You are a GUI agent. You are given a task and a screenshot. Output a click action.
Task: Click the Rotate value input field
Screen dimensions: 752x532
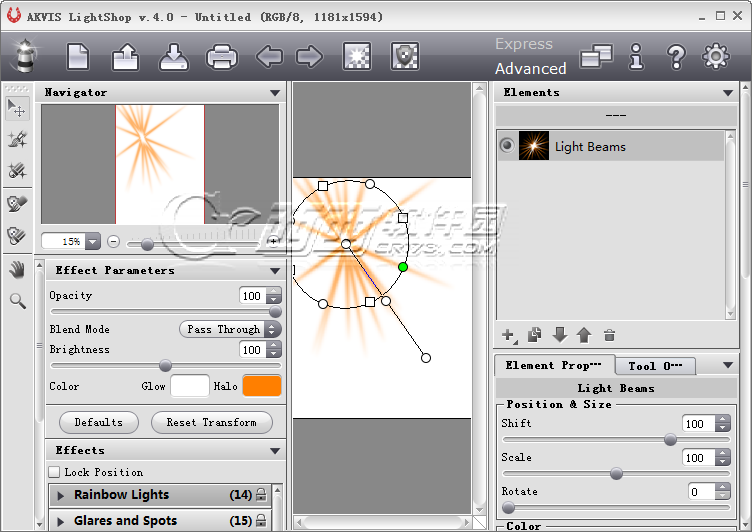coord(702,492)
